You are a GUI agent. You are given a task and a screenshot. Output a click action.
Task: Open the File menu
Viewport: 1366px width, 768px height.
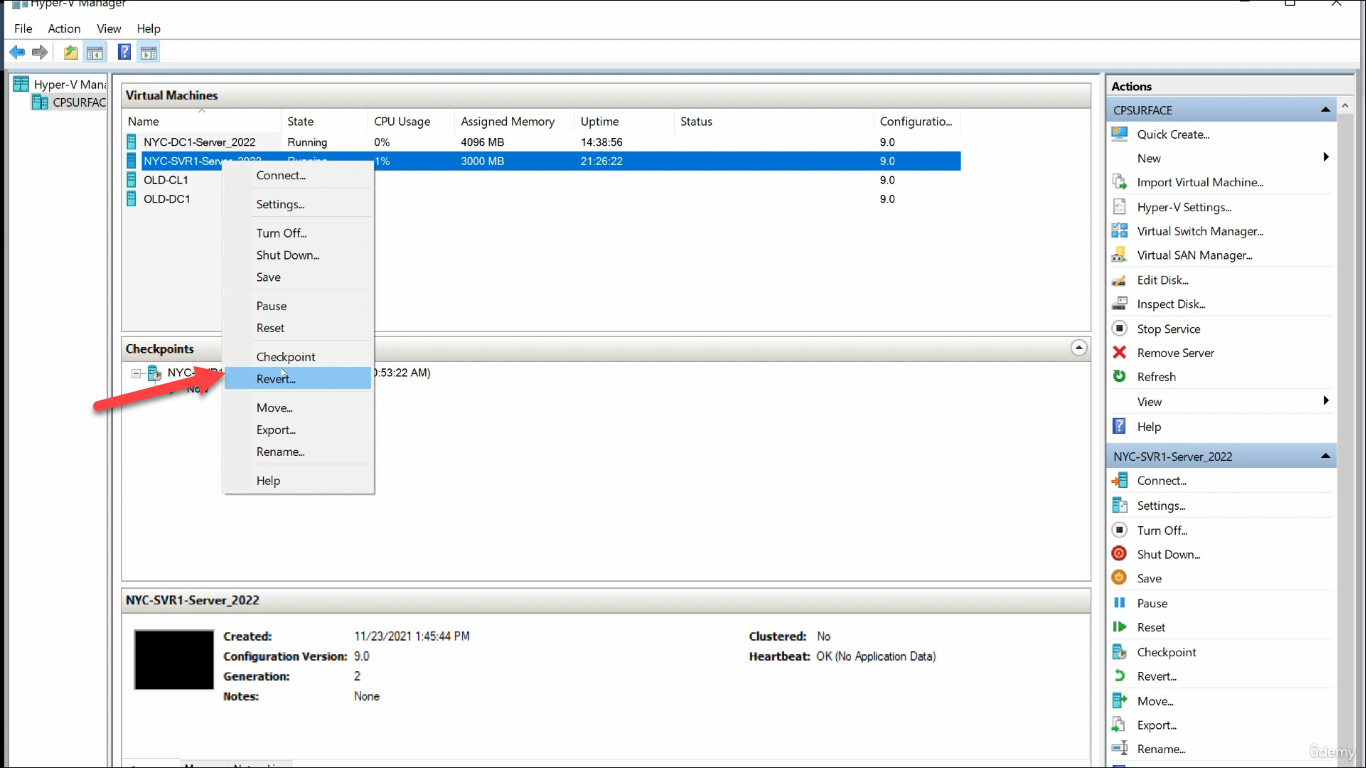(x=23, y=29)
